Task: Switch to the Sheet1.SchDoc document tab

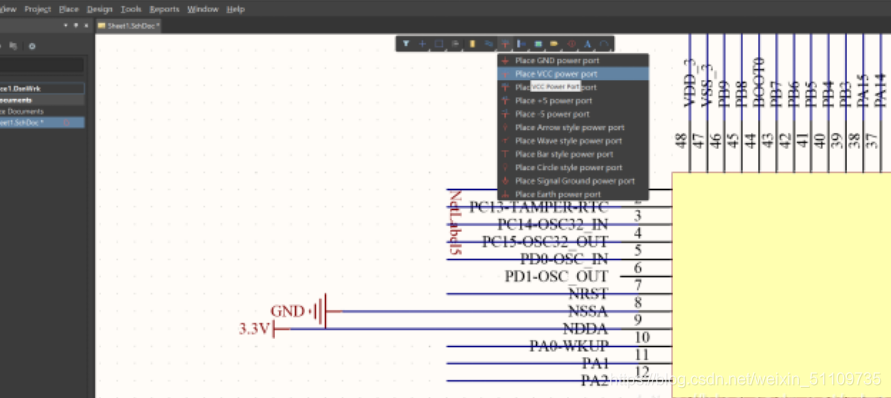Action: point(128,26)
